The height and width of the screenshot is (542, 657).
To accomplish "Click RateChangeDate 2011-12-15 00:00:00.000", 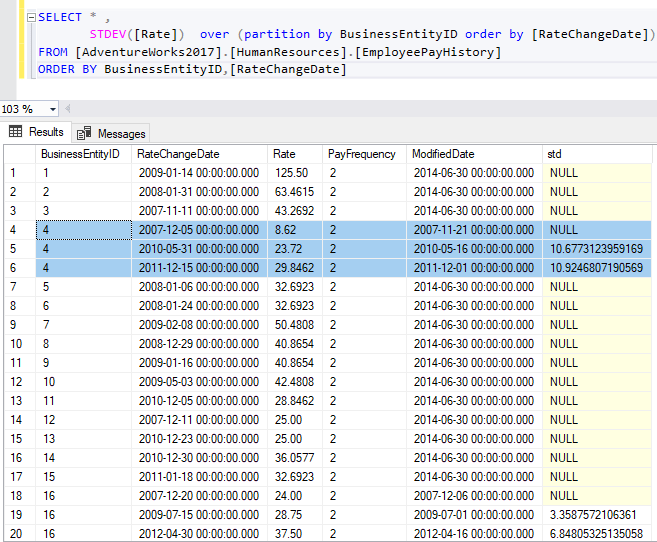I will (199, 268).
